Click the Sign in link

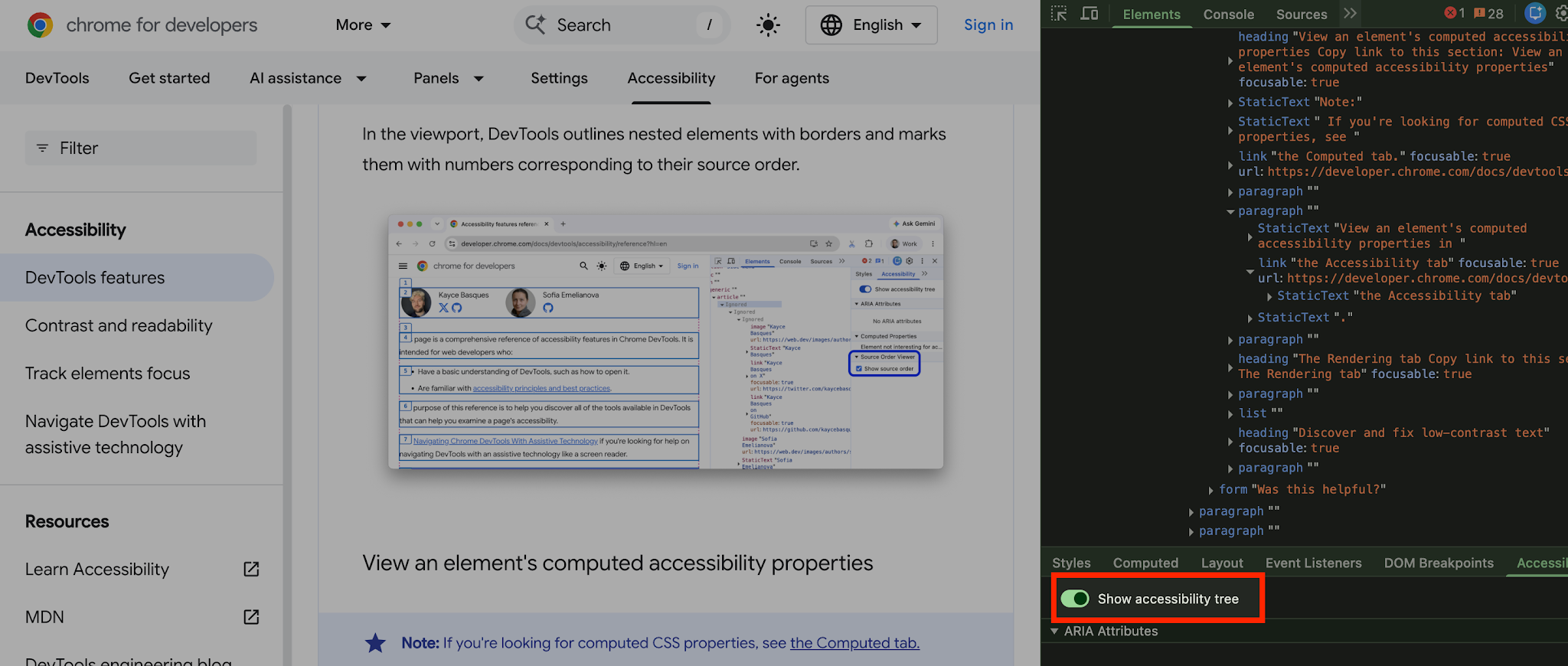click(x=988, y=25)
